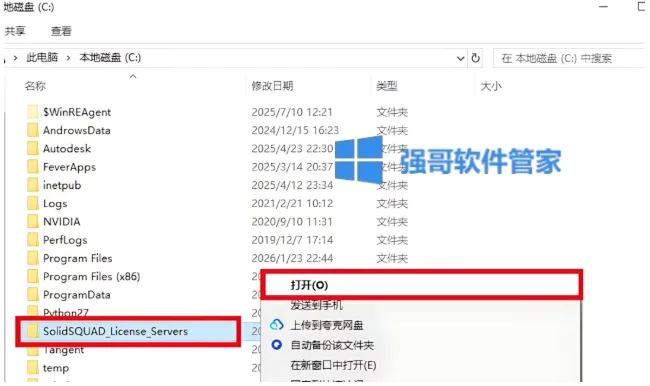Sort by the 大小 column header
Viewport: 650px width, 386px height.
click(x=491, y=86)
